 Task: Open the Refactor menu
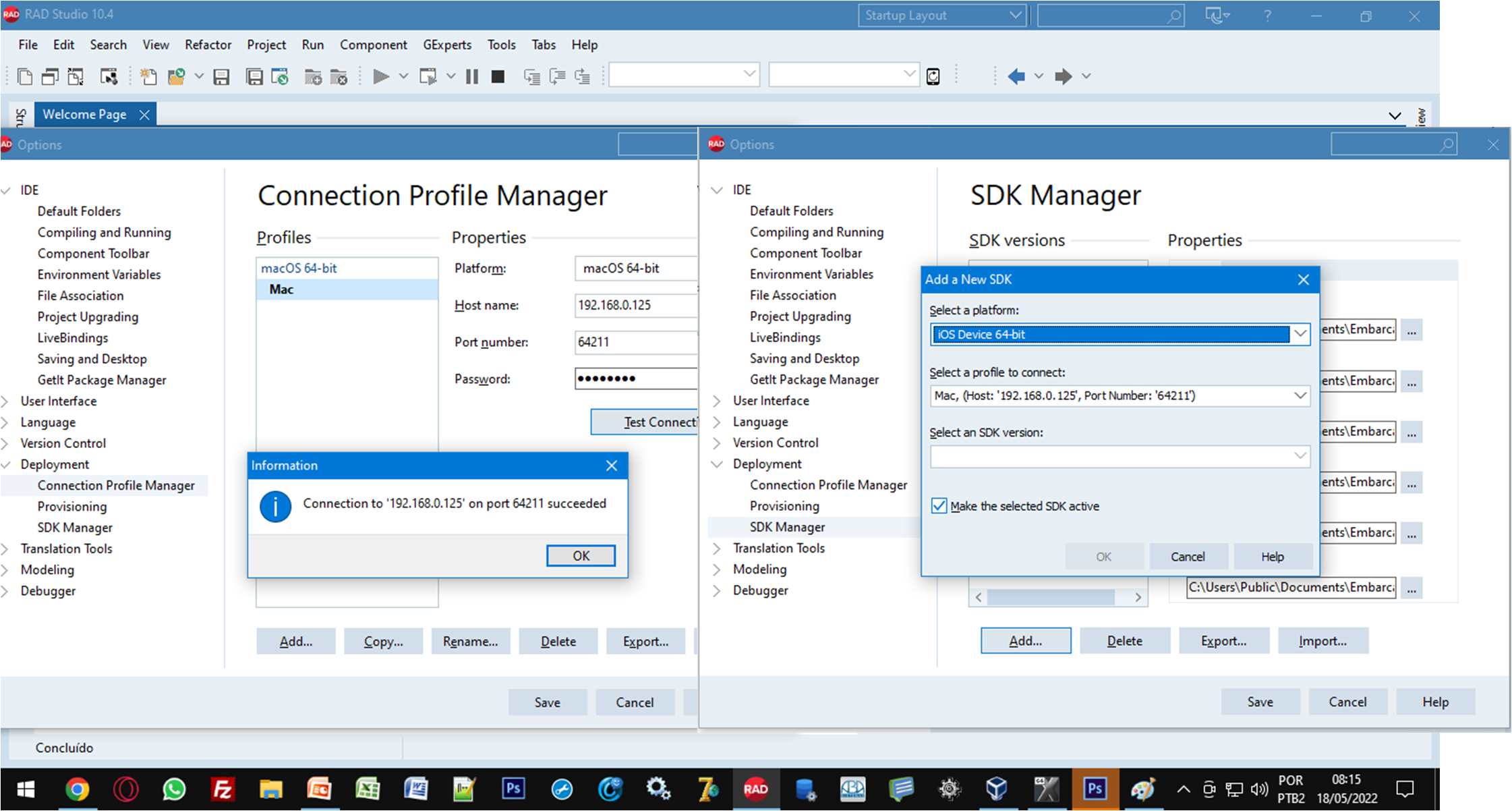point(208,45)
